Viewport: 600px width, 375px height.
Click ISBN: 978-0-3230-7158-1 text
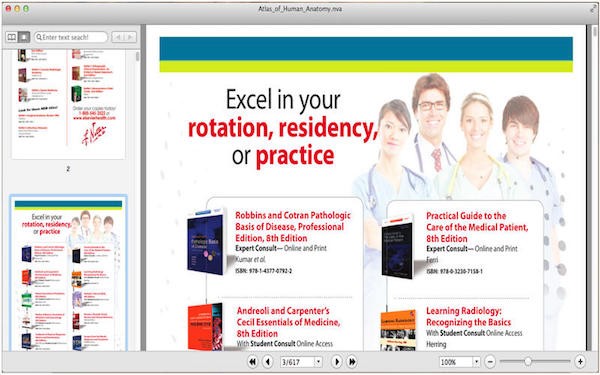[455, 271]
